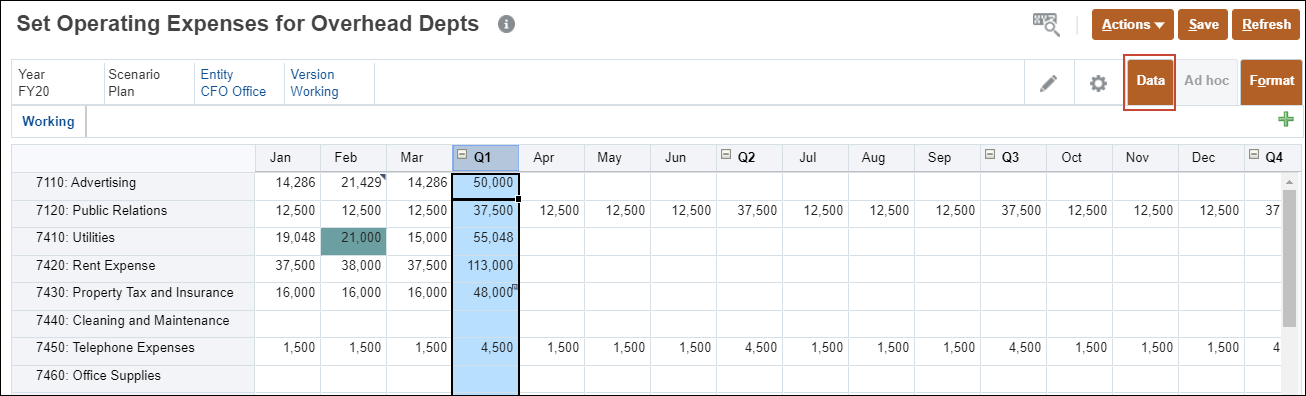Image resolution: width=1306 pixels, height=396 pixels.
Task: Refresh the form
Action: click(1267, 25)
